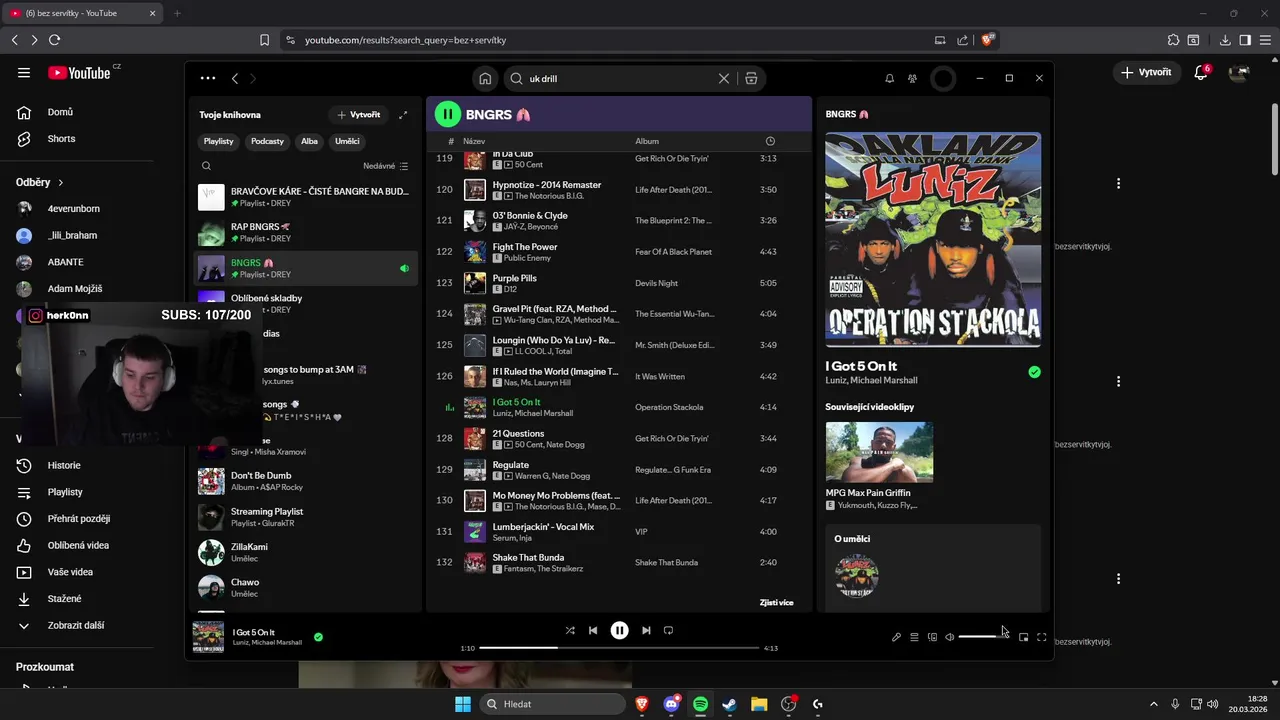The width and height of the screenshot is (1280, 720).
Task: Skip to previous track
Action: 593,630
